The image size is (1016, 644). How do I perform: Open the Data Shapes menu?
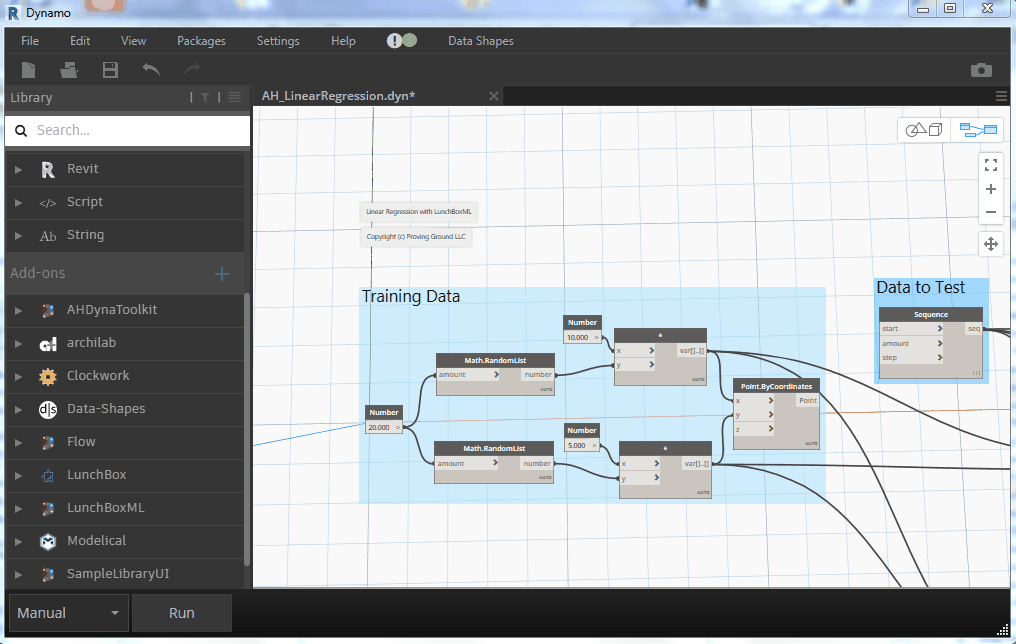[x=481, y=41]
